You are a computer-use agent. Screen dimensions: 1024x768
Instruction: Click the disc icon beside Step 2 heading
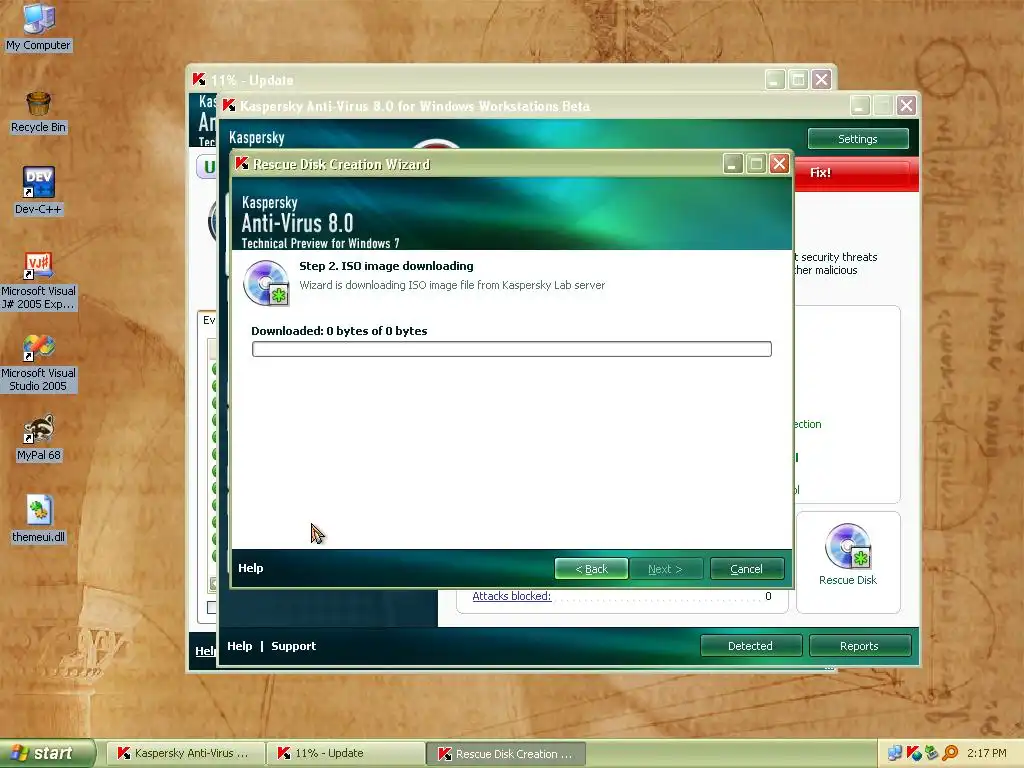[266, 283]
